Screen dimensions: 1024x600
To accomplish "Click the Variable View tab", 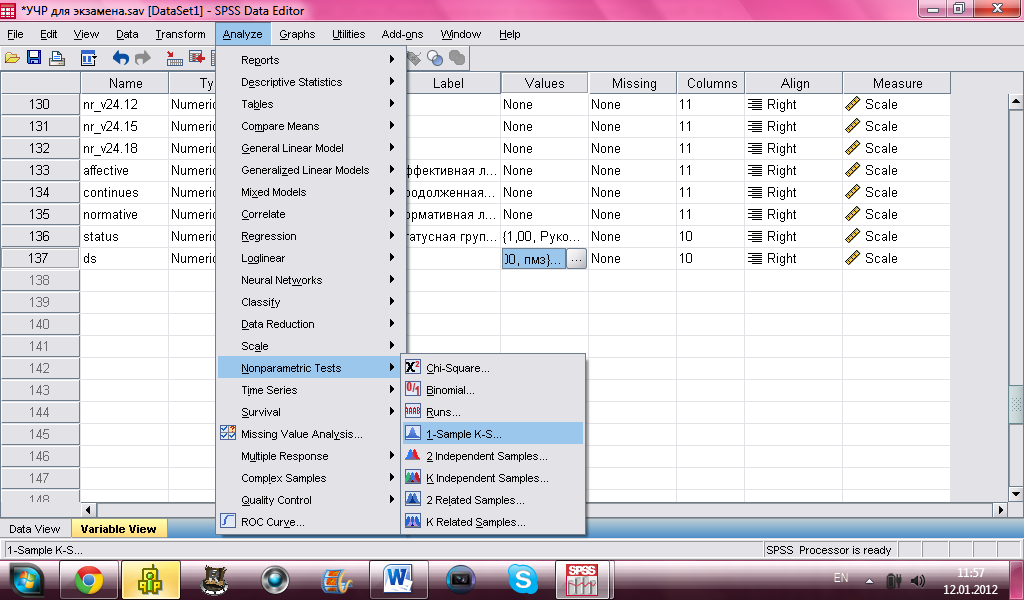I will [118, 529].
